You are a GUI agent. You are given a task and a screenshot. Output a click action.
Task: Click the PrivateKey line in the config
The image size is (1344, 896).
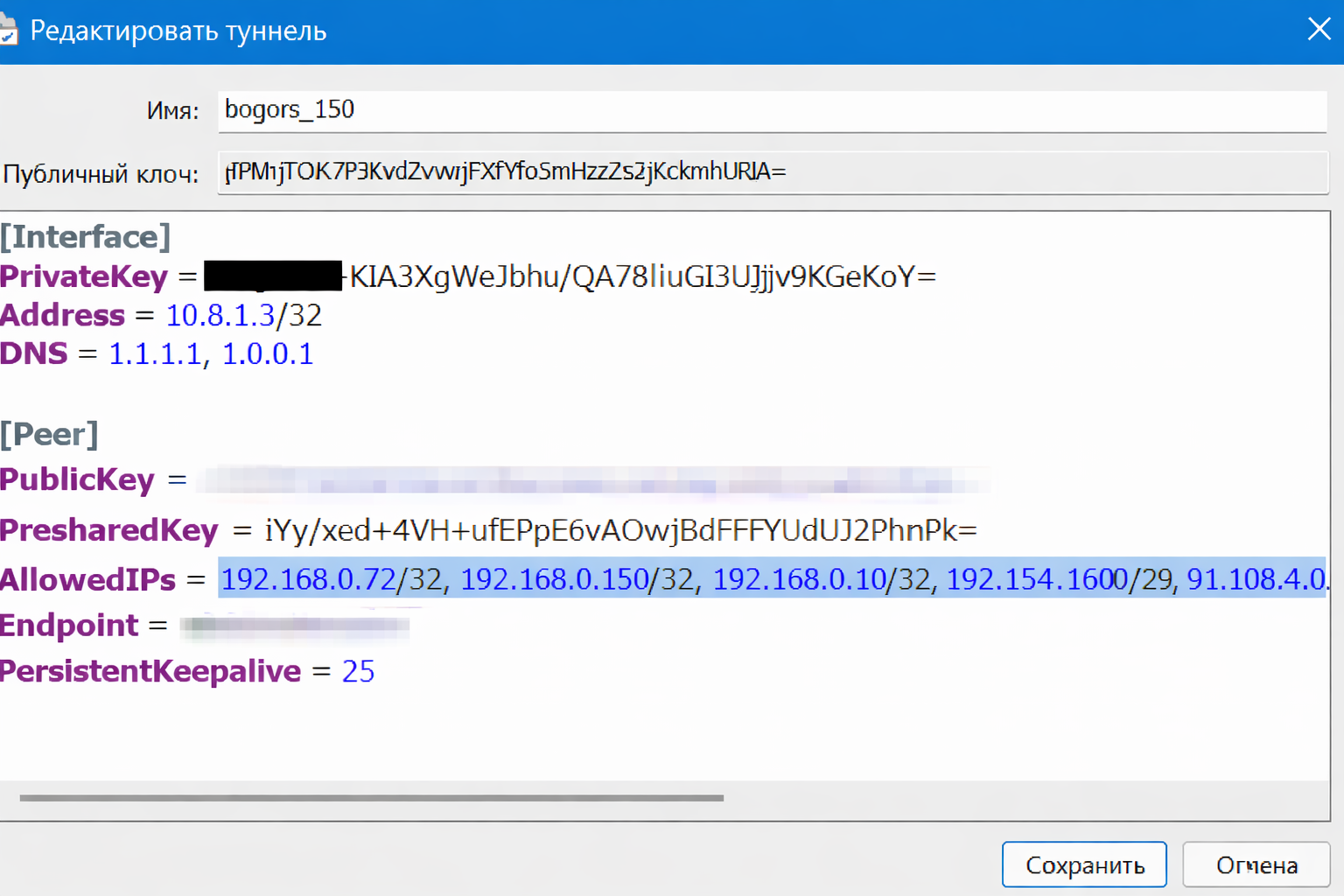pos(468,276)
